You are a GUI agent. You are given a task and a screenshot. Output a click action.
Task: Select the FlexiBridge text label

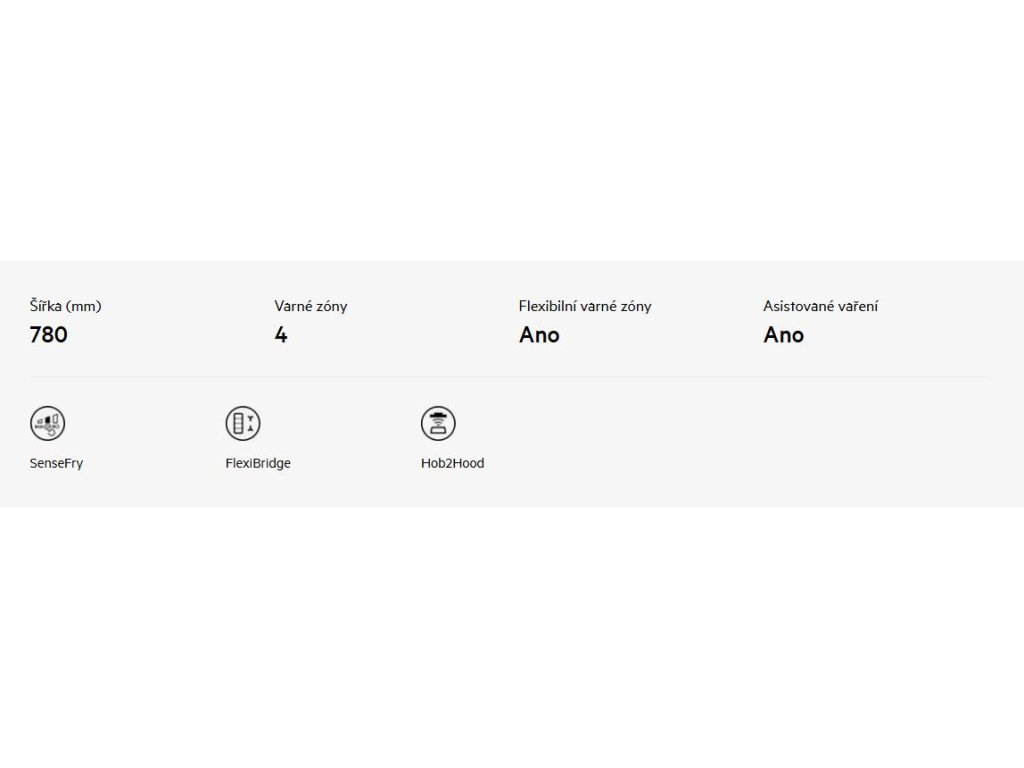click(x=258, y=463)
